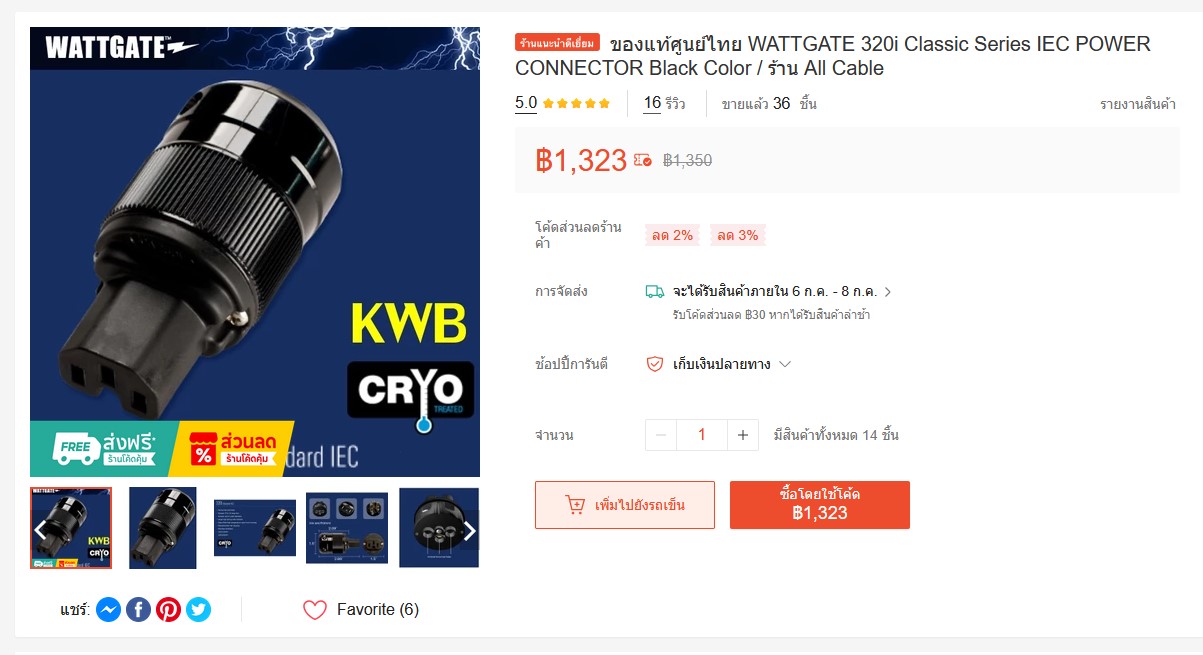This screenshot has width=1203, height=655.
Task: Share product on Twitter icon
Action: point(198,609)
